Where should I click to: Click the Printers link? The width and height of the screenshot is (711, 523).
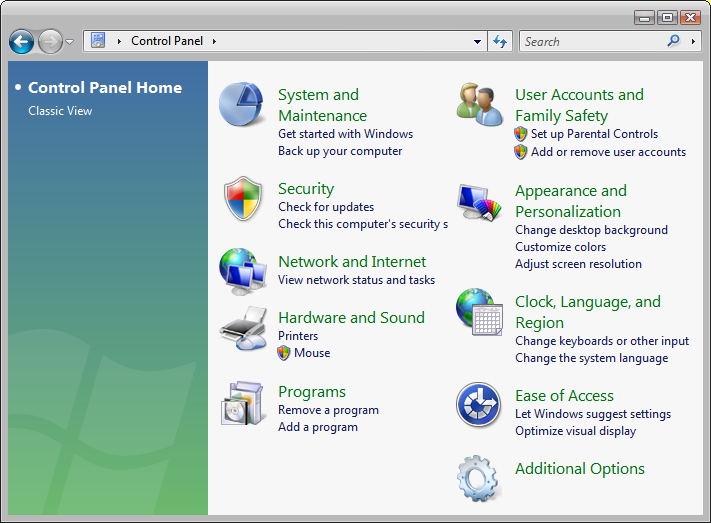(x=298, y=336)
